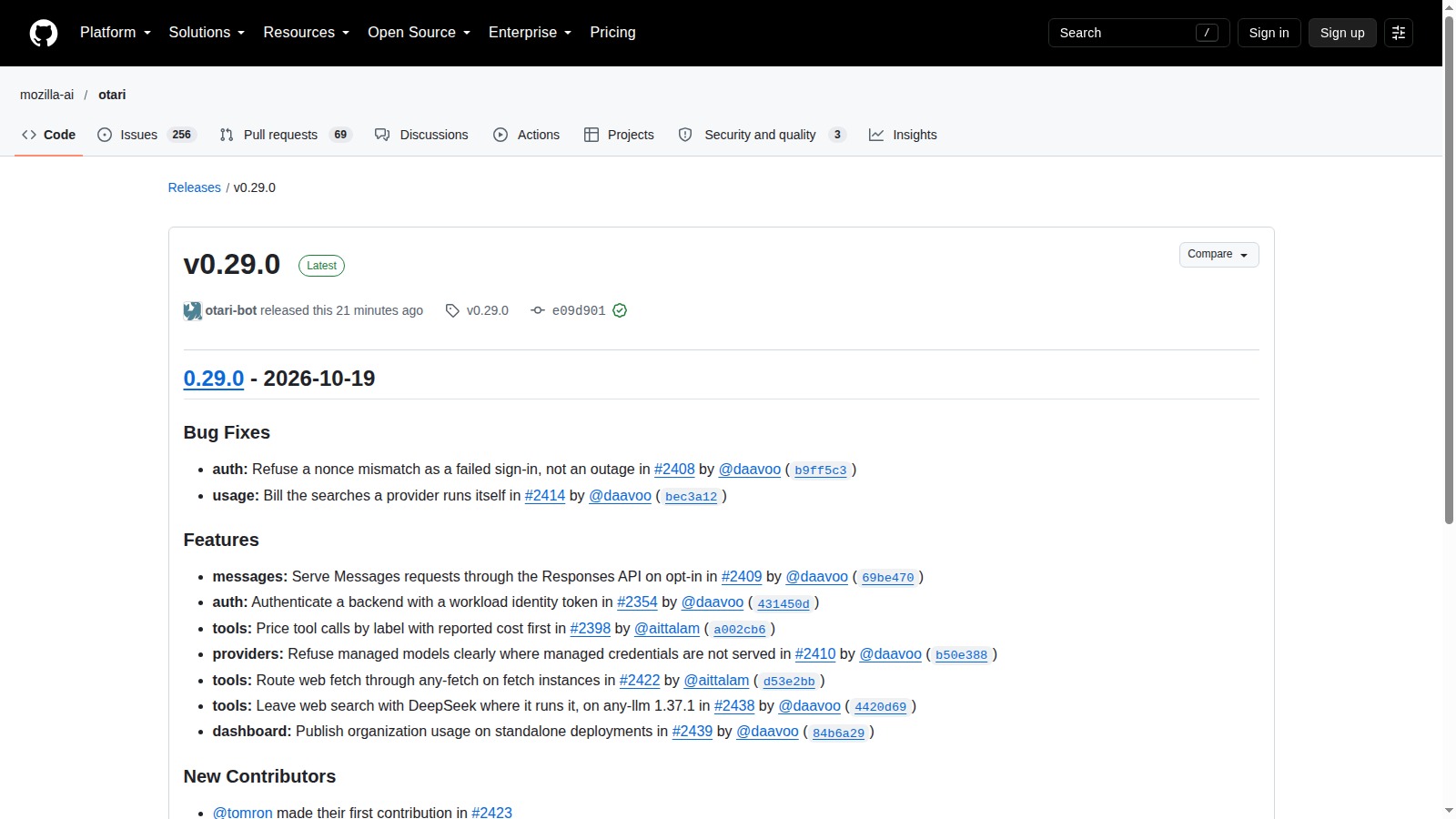Click the Insights graph icon
Screen dimensions: 1456x819
(x=876, y=135)
